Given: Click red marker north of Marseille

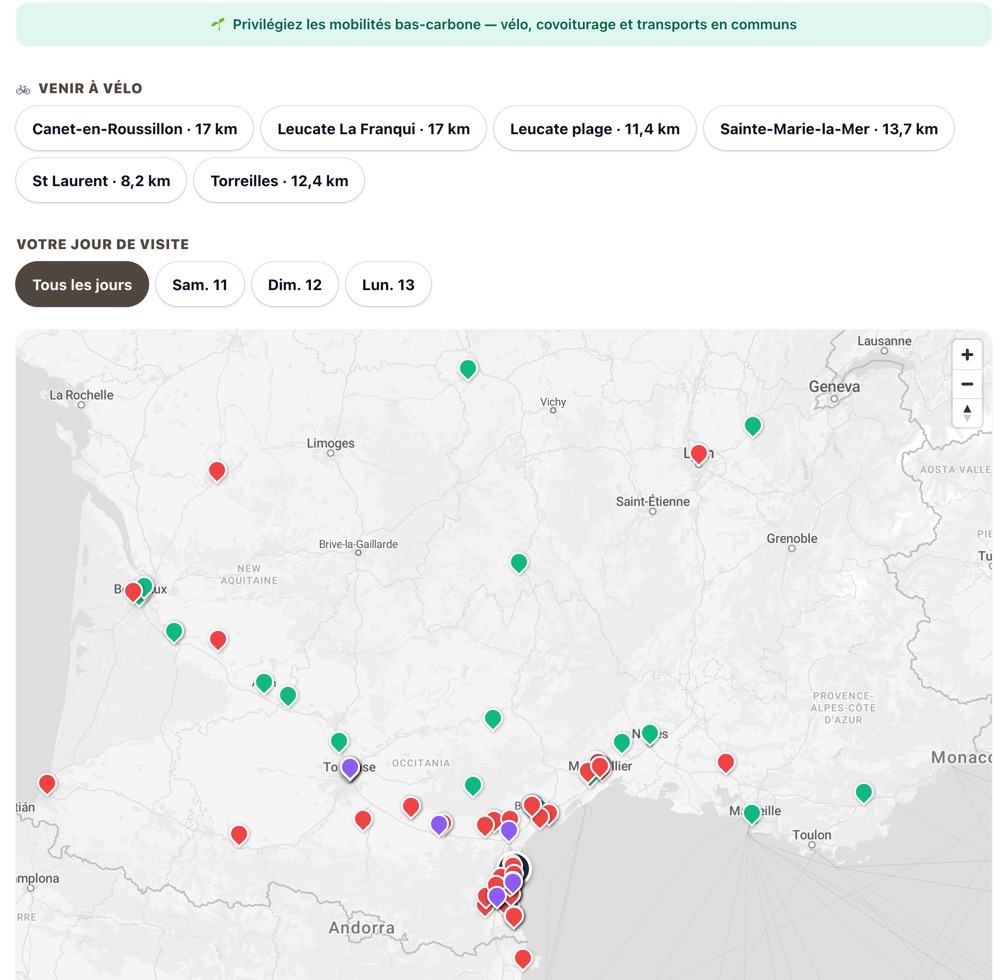Looking at the screenshot, I should (x=726, y=763).
